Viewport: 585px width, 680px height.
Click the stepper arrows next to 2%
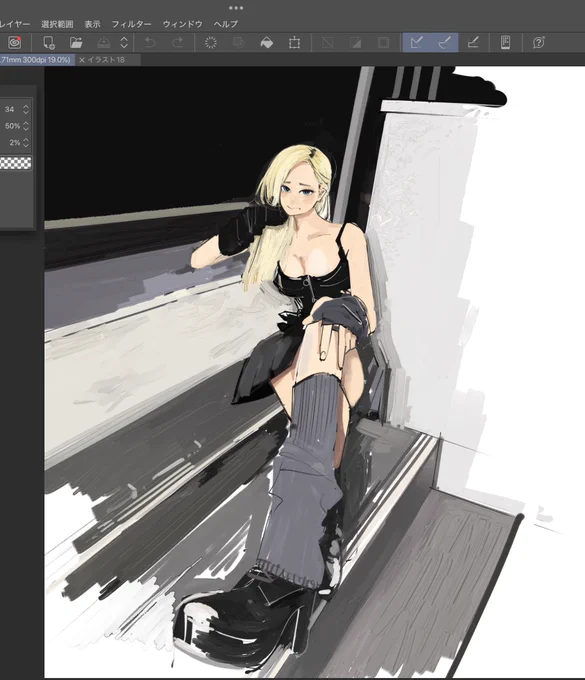pos(26,143)
